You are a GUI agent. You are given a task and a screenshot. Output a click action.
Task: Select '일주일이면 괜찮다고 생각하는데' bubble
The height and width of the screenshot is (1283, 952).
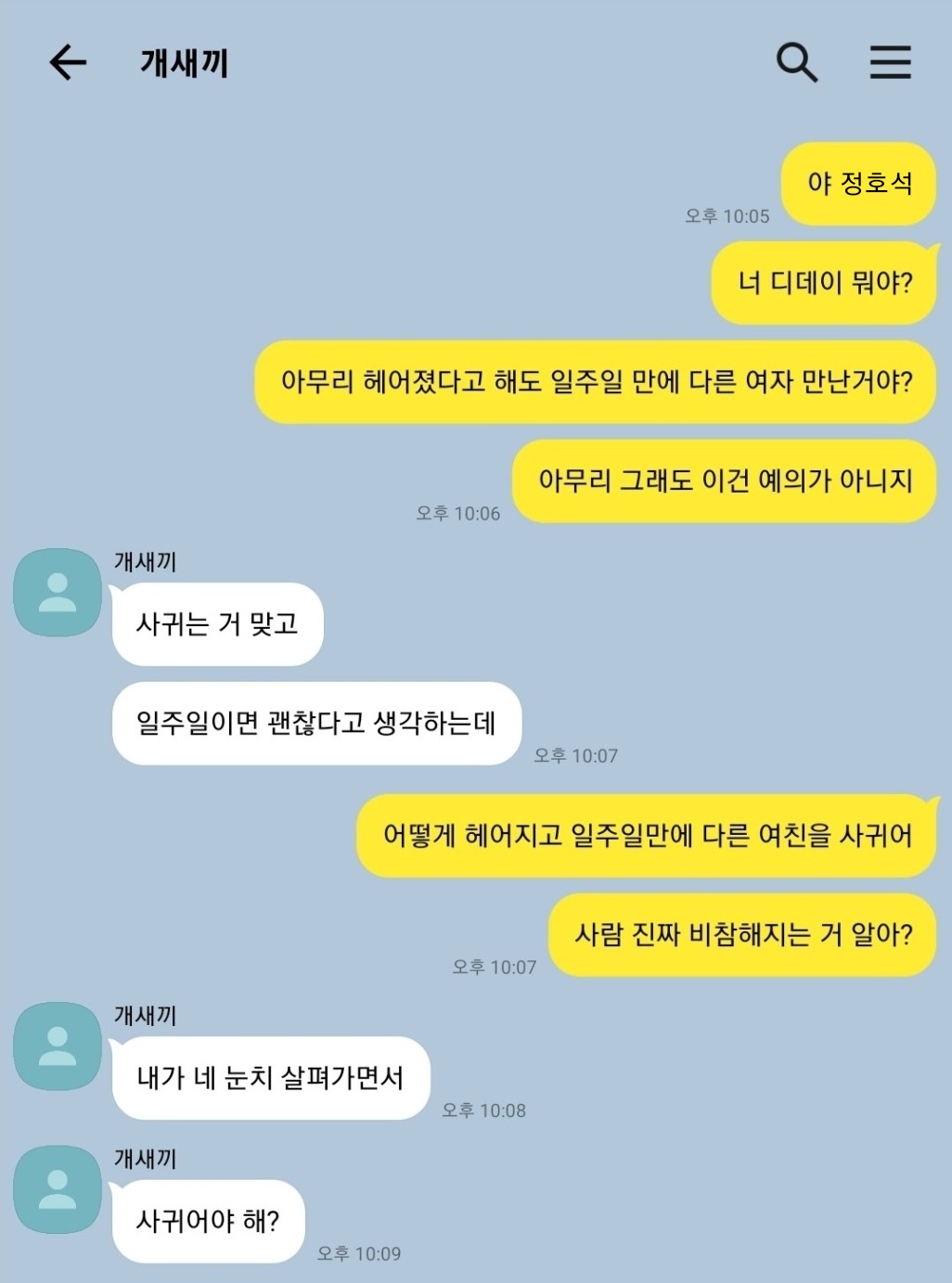(x=316, y=724)
